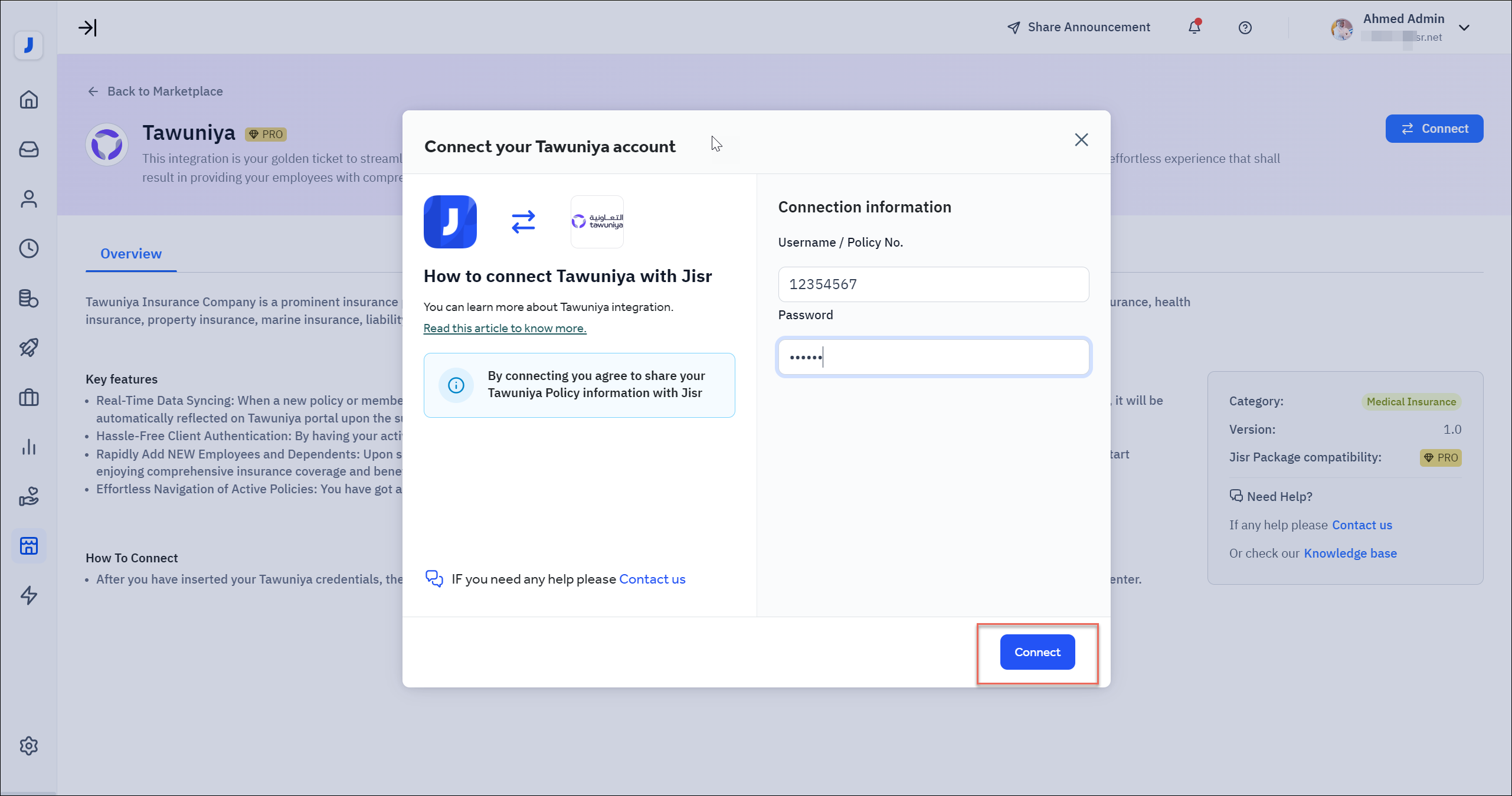The image size is (1512, 796).
Task: Open the Inbox tray icon
Action: (28, 149)
